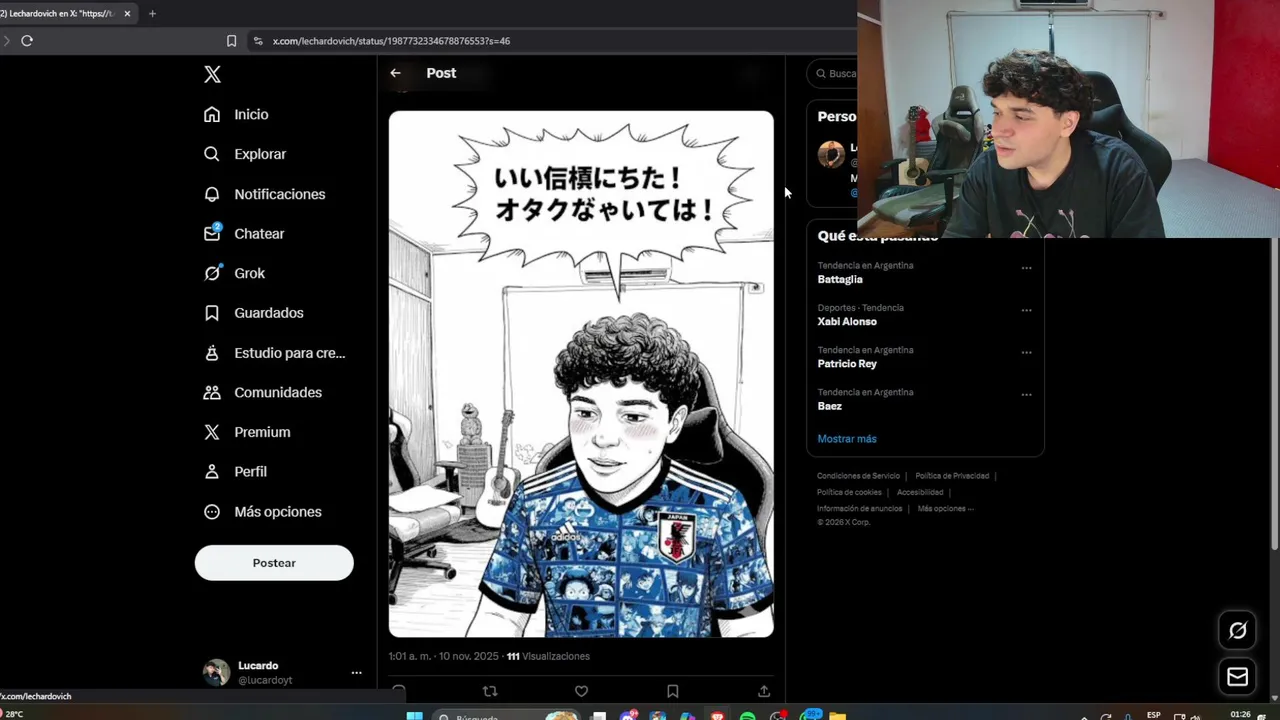1280x720 pixels.
Task: Click the Premium X icon
Action: tap(212, 432)
